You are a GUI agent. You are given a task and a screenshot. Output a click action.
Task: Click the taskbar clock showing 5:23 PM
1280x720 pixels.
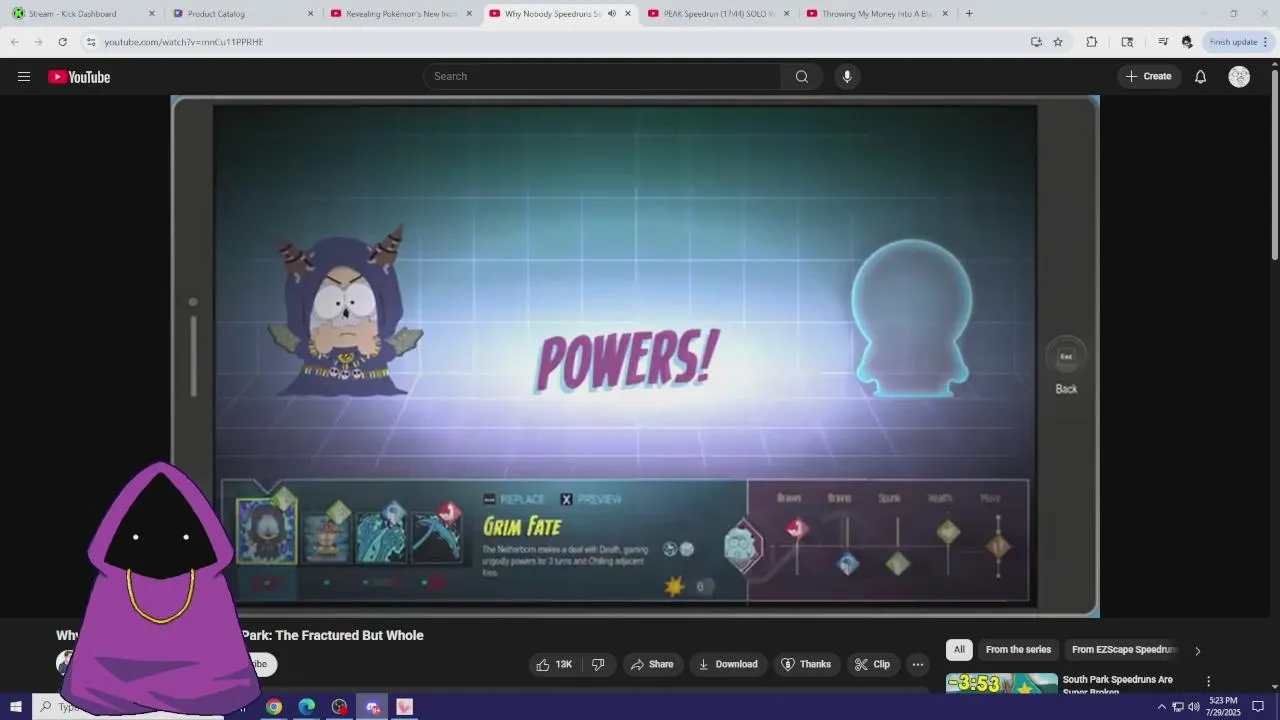point(1223,707)
